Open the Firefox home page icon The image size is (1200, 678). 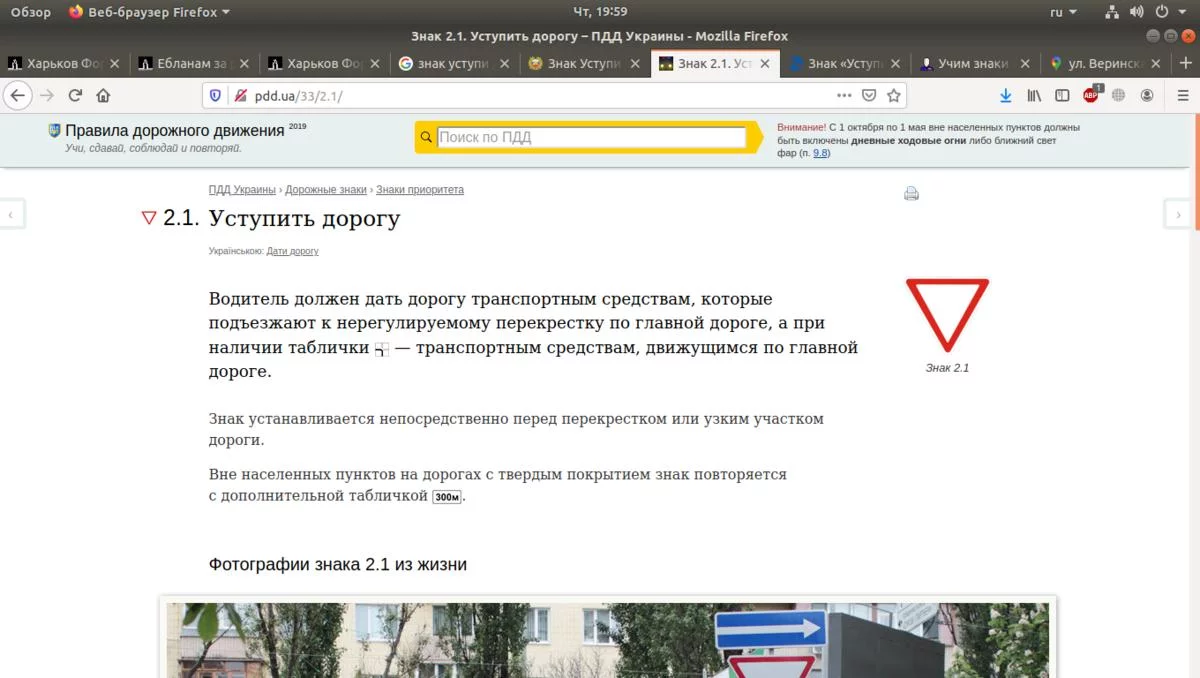point(103,96)
